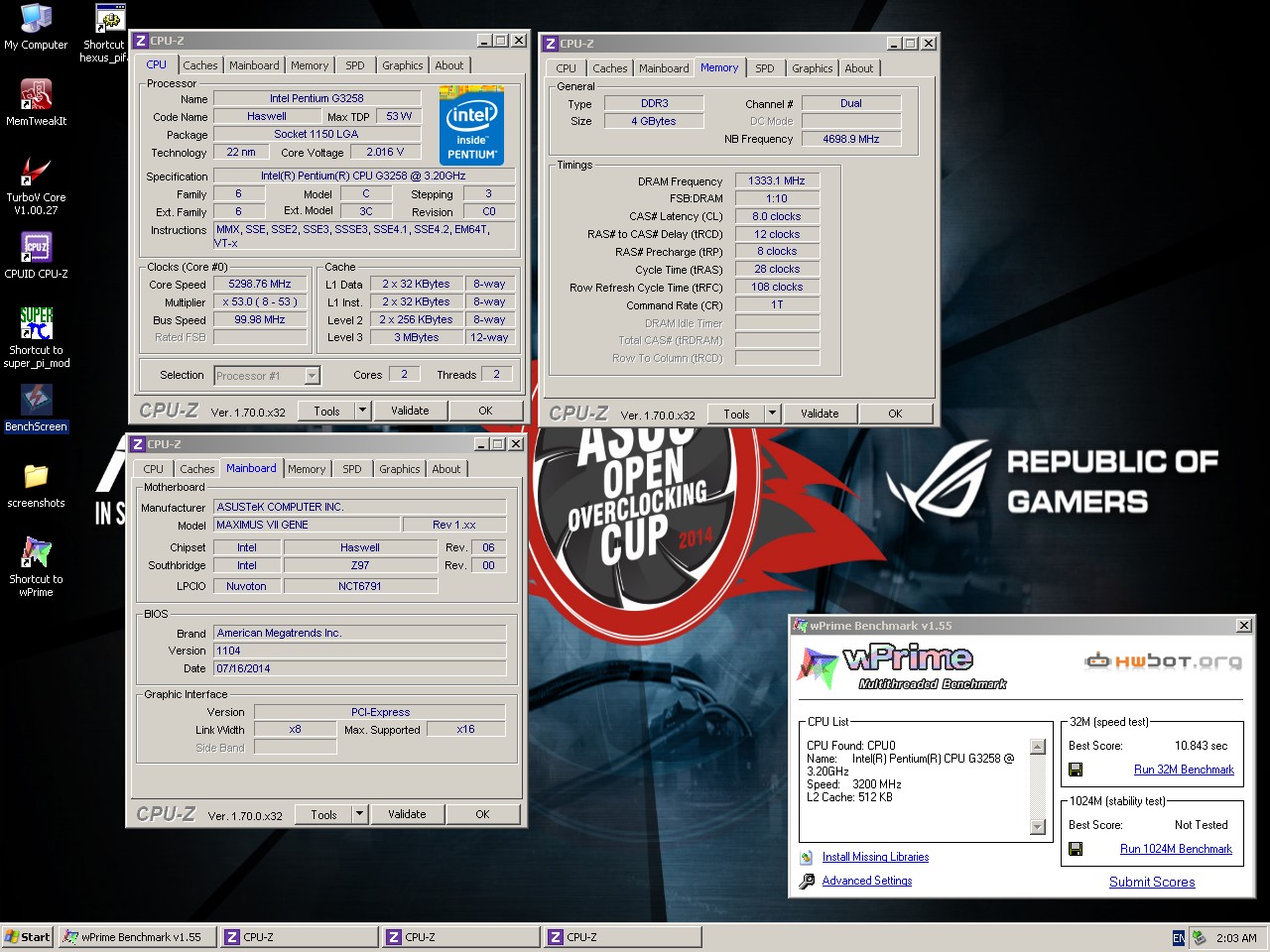Screen dimensions: 1270x952
Task: Click the system clock showing 2:03 AM
Action: point(1236,937)
